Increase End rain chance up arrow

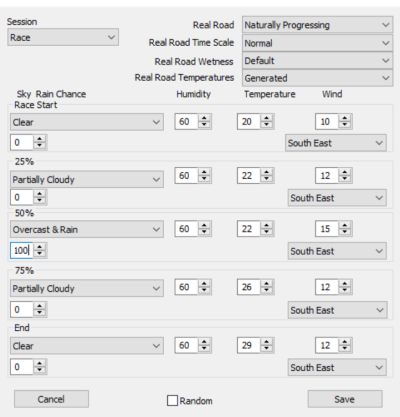point(40,364)
